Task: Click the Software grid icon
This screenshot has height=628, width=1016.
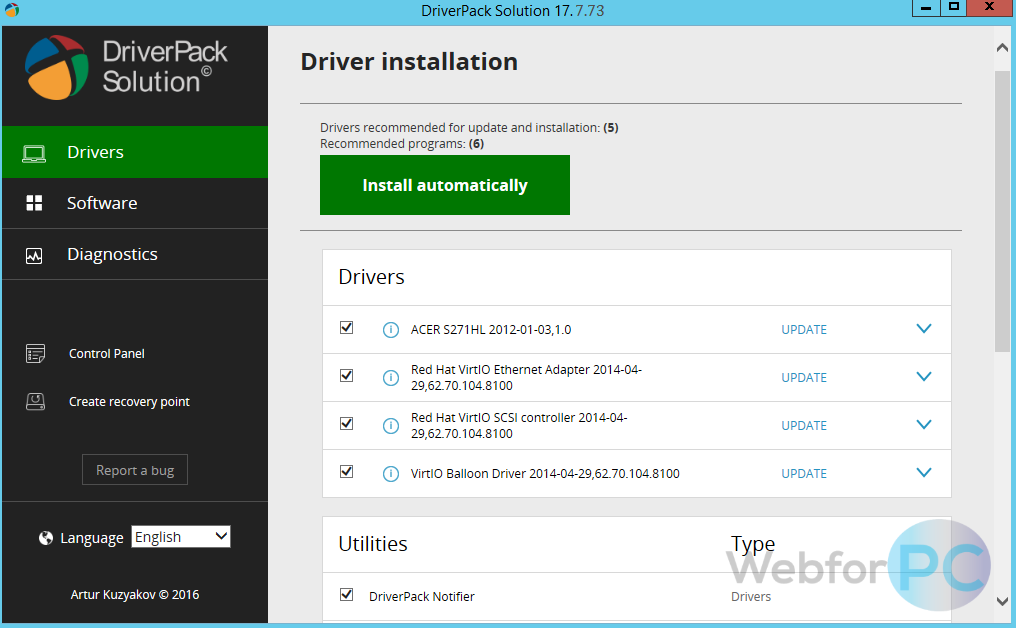Action: pyautogui.click(x=35, y=203)
